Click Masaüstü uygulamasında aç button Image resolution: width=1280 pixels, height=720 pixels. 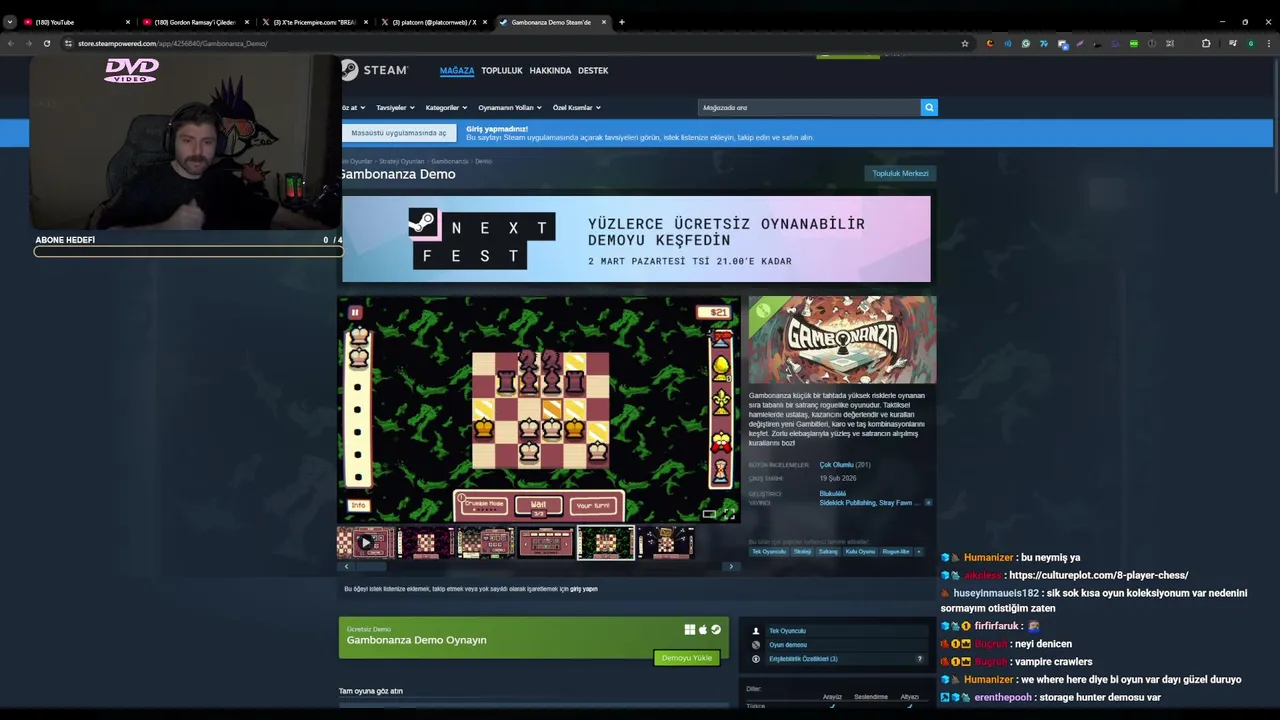(x=399, y=133)
